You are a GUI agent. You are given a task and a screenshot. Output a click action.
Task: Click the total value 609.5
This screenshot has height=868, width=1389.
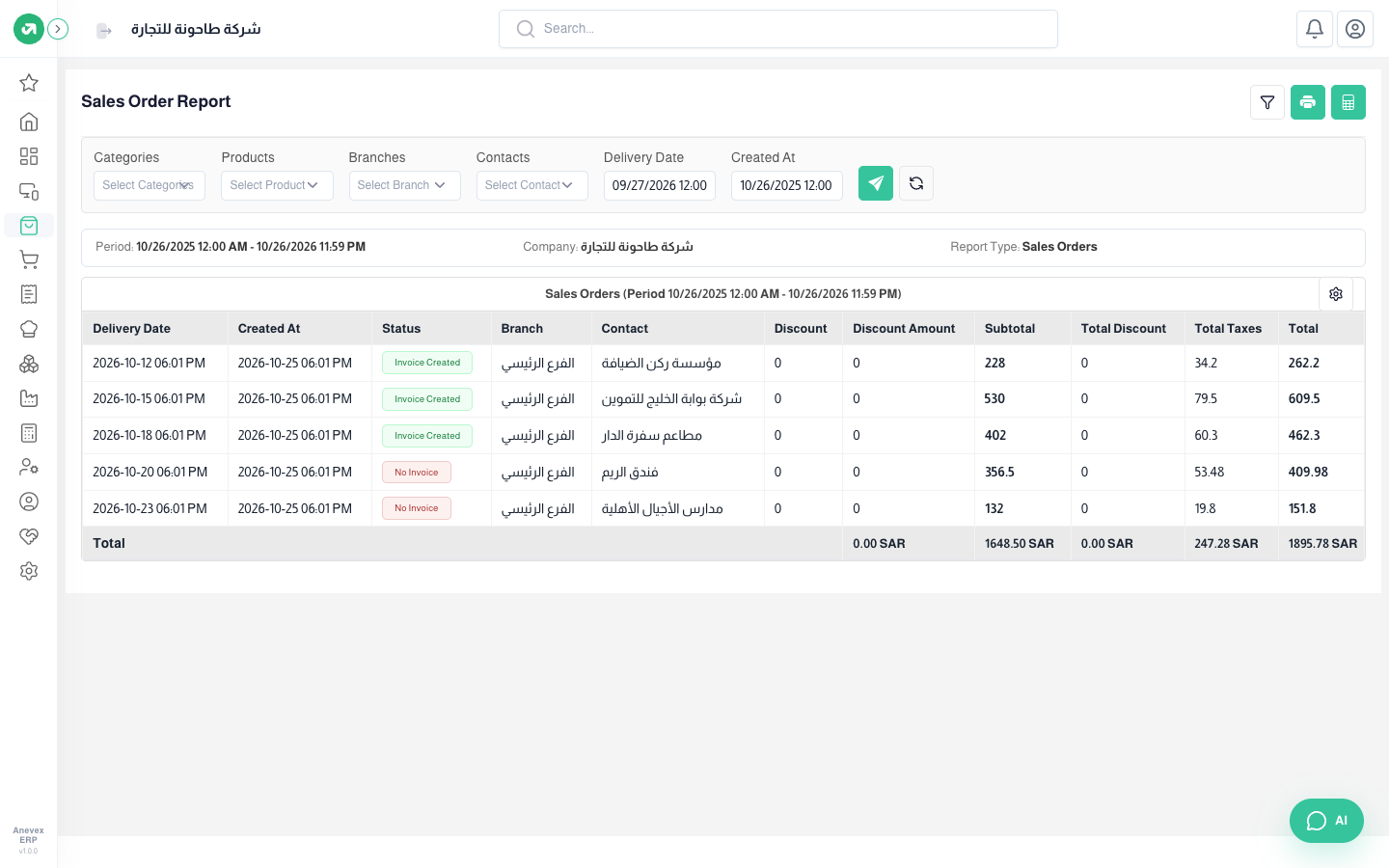(x=1304, y=399)
